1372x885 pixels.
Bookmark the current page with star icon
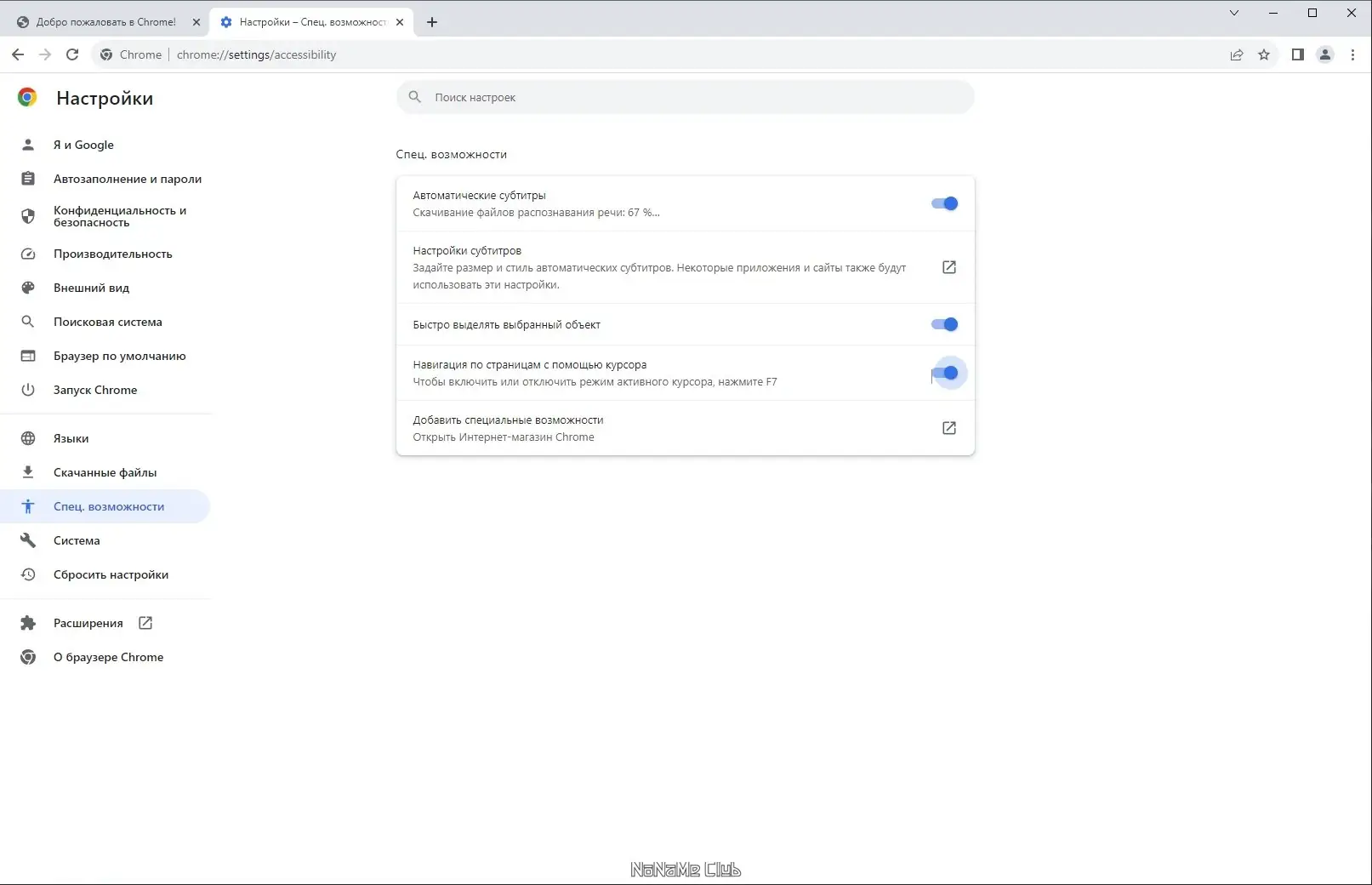point(1265,54)
